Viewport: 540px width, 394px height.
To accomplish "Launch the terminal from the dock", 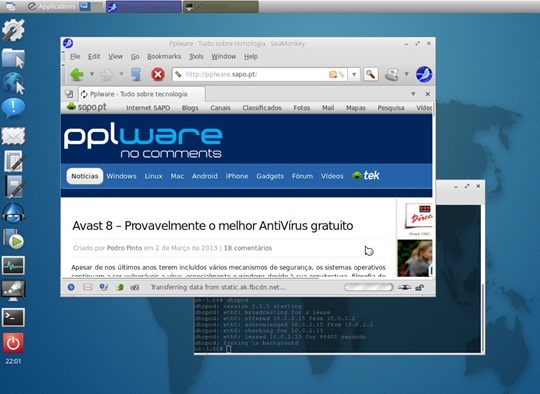I will [x=13, y=317].
